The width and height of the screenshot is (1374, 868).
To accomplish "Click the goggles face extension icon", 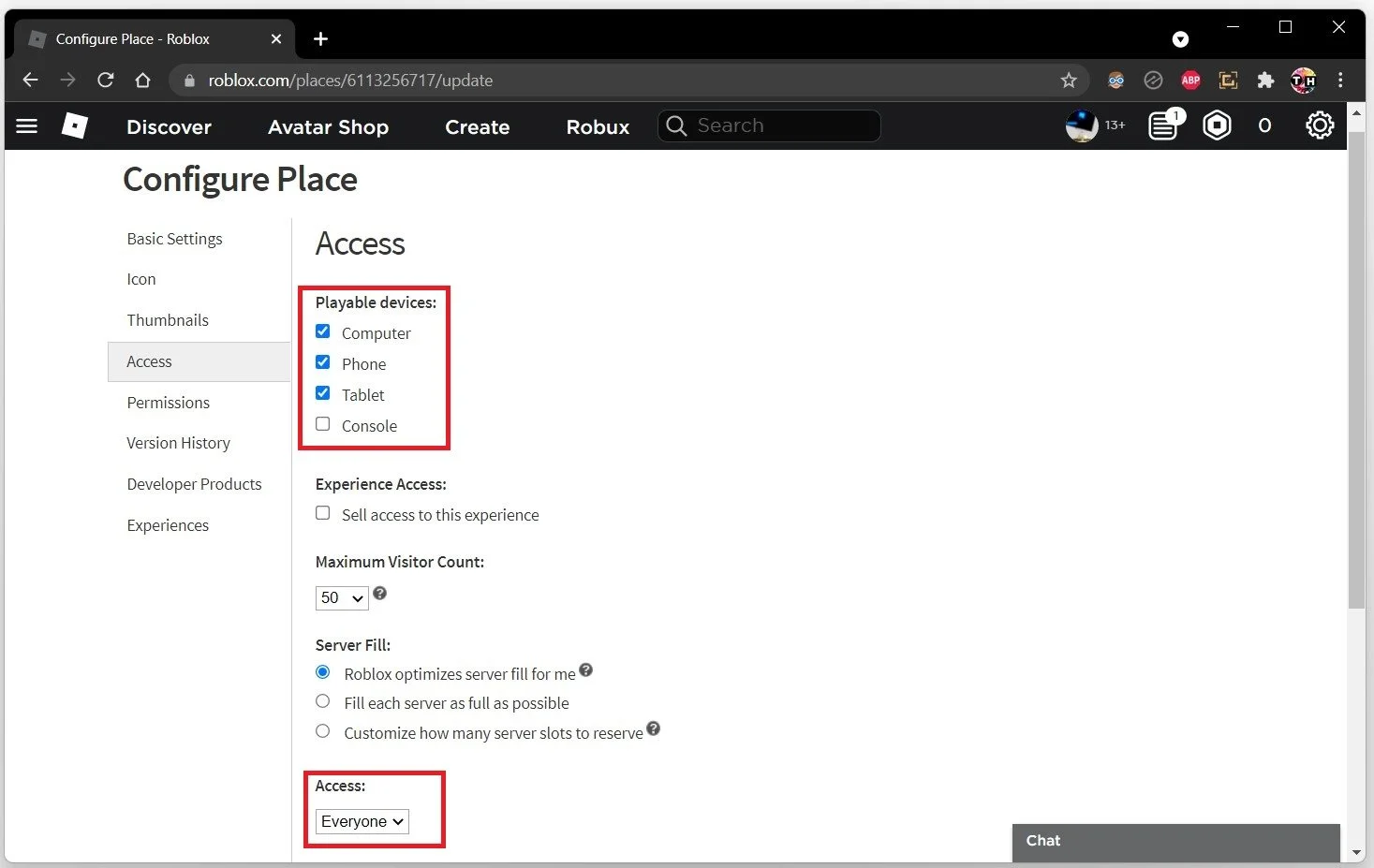I will pos(1115,81).
